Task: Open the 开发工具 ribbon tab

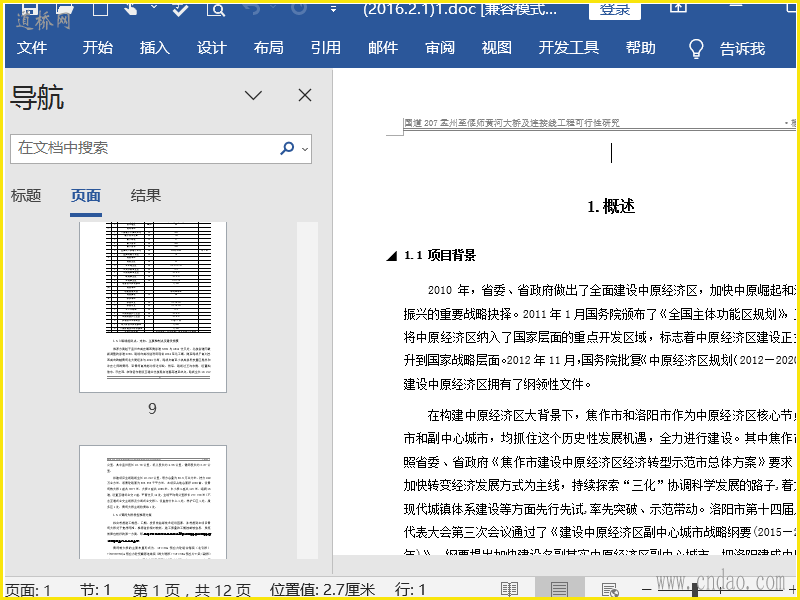Action: point(569,48)
